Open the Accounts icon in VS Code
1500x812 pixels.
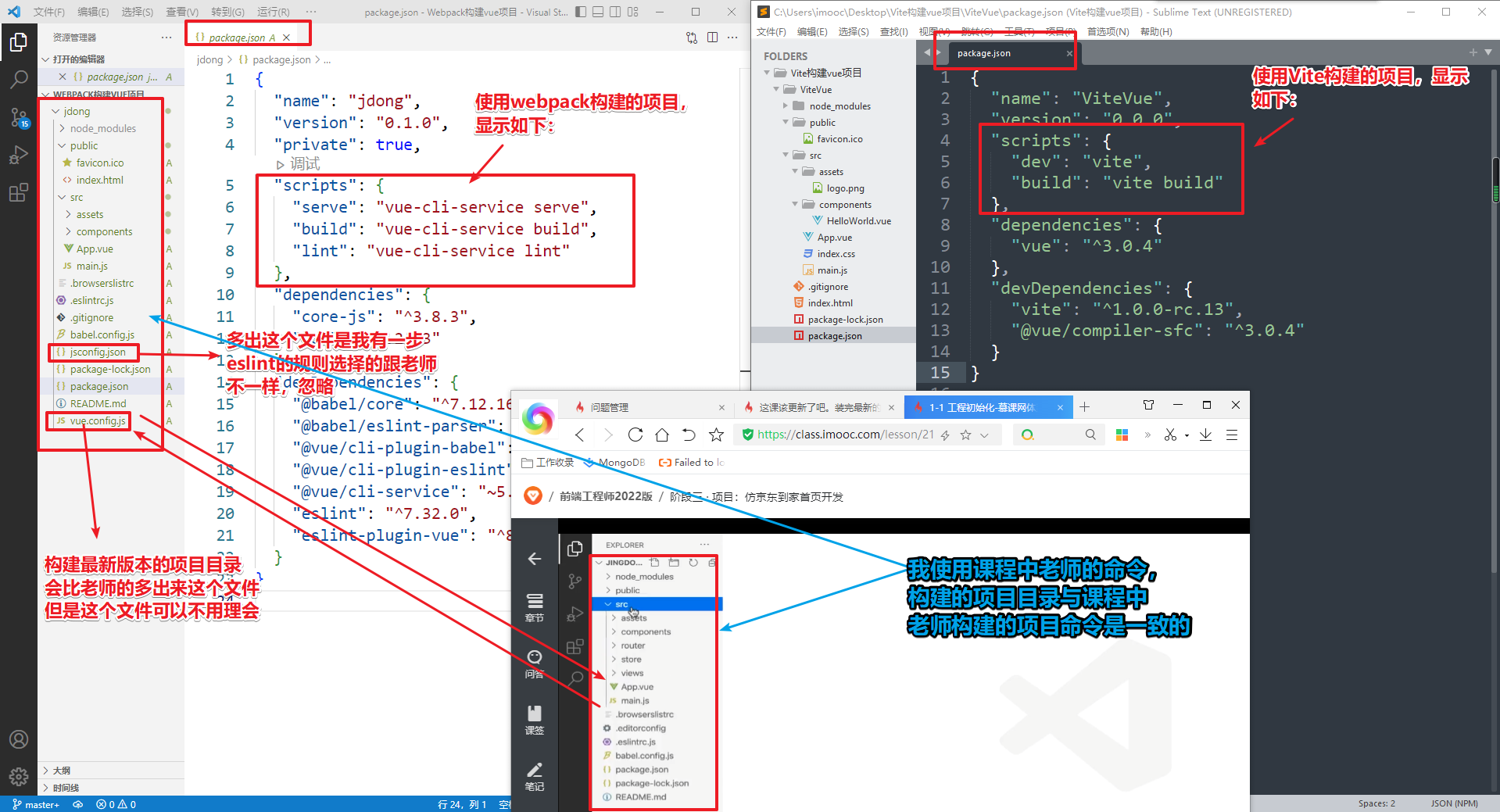tap(19, 739)
